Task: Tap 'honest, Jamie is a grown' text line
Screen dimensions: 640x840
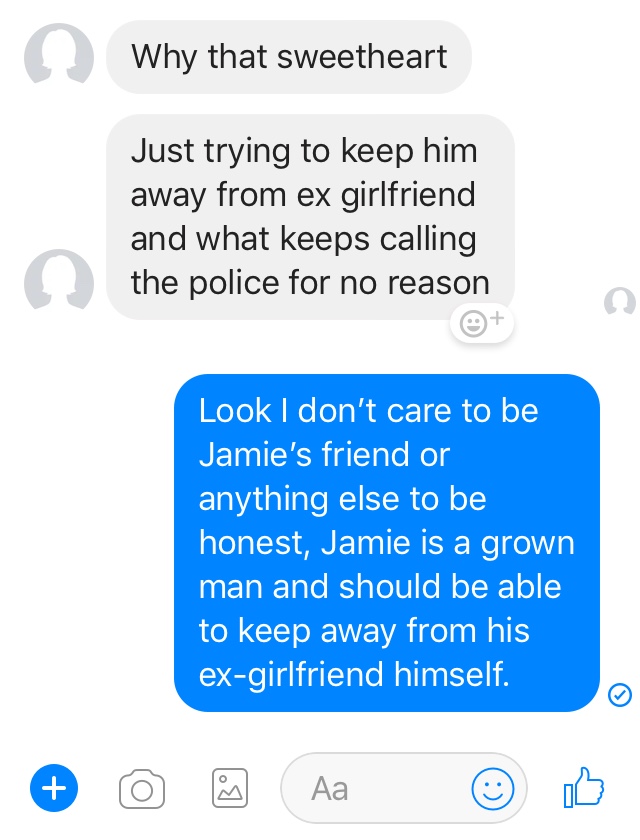Action: pyautogui.click(x=386, y=543)
